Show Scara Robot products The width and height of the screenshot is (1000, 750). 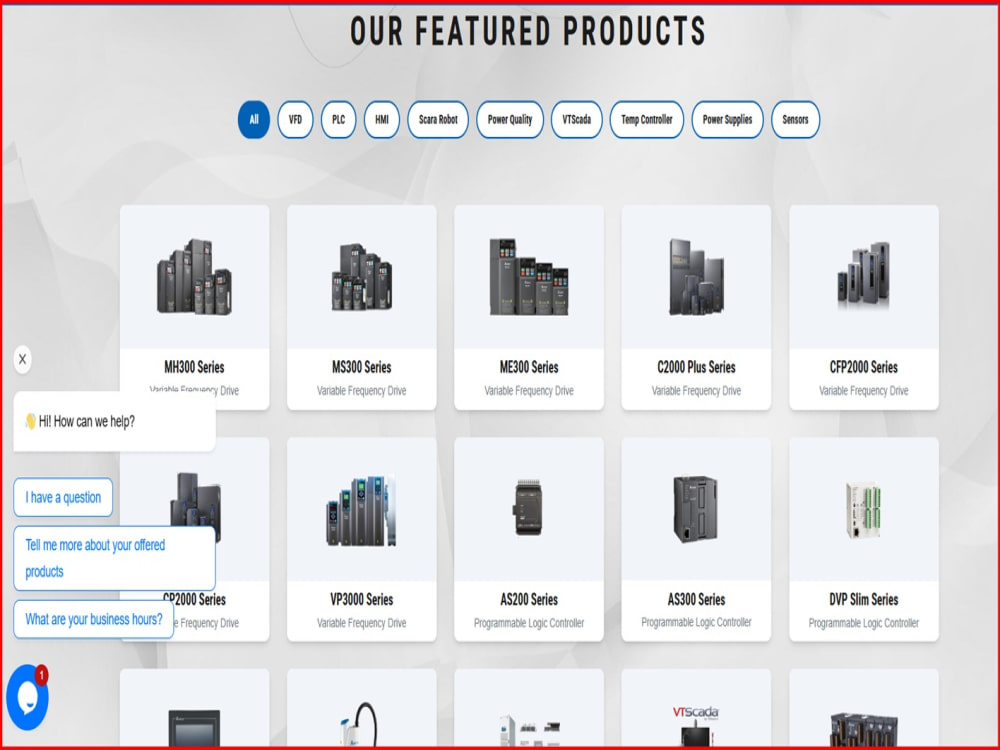coord(438,119)
